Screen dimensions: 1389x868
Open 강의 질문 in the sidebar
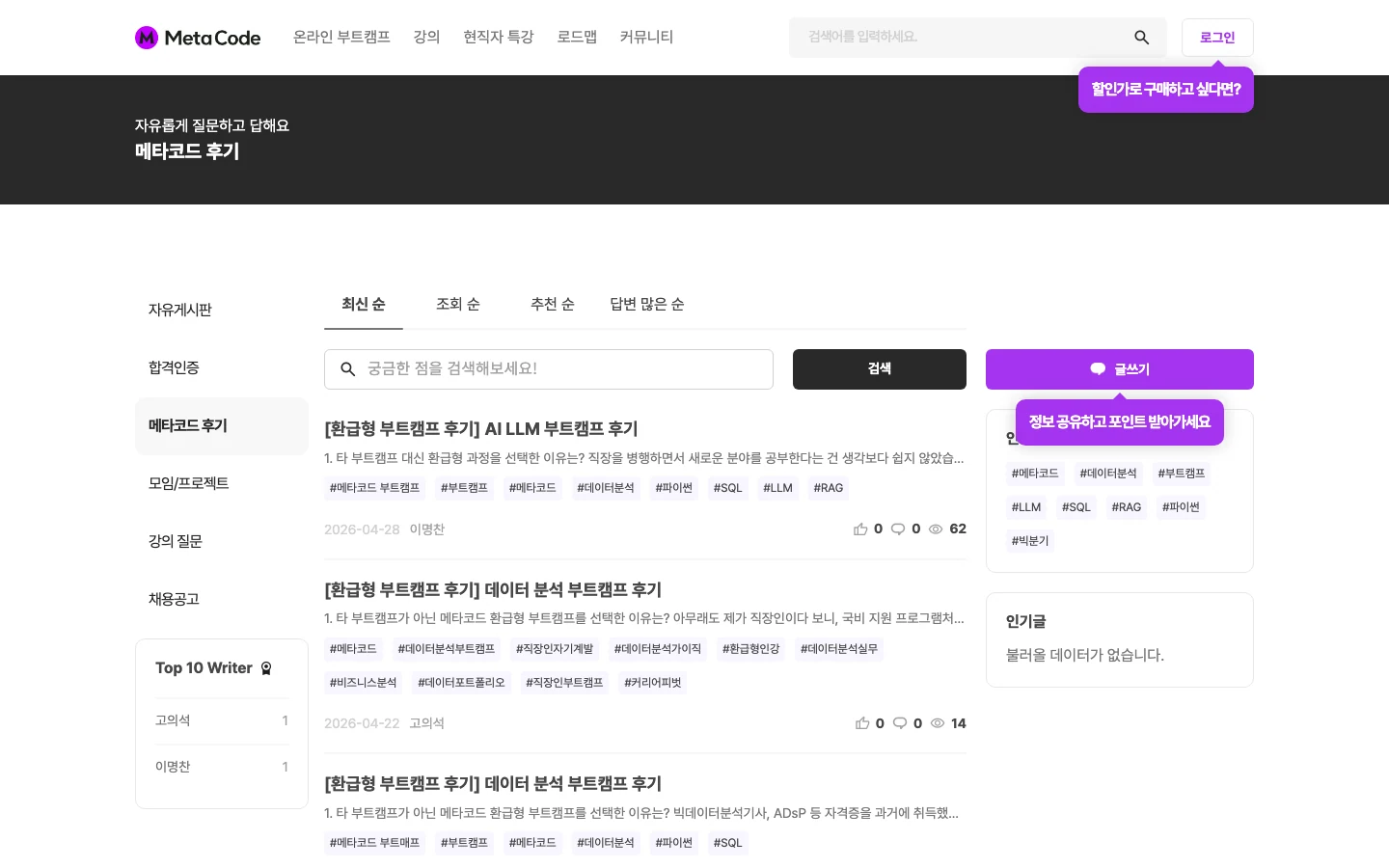tap(222, 542)
